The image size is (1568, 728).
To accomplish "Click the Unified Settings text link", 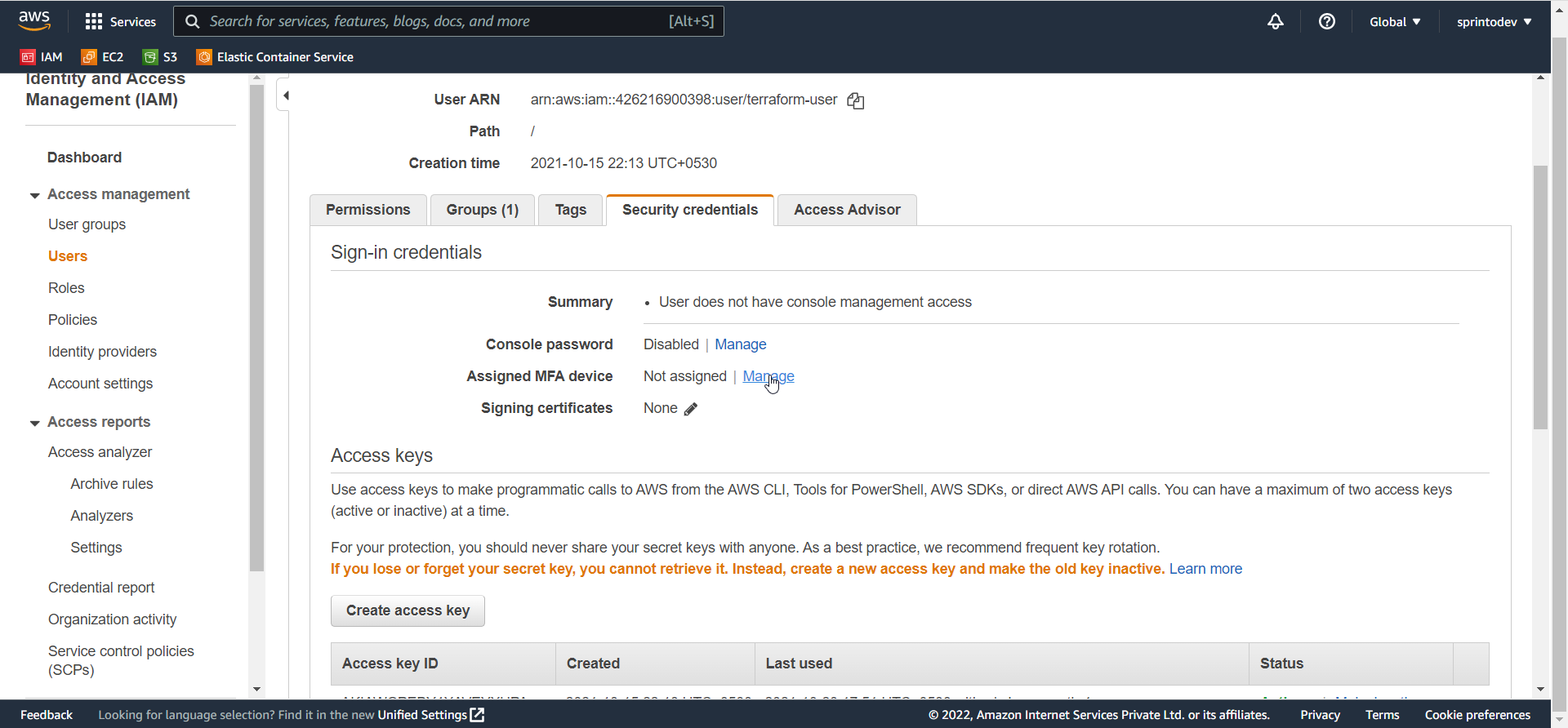I will [422, 715].
